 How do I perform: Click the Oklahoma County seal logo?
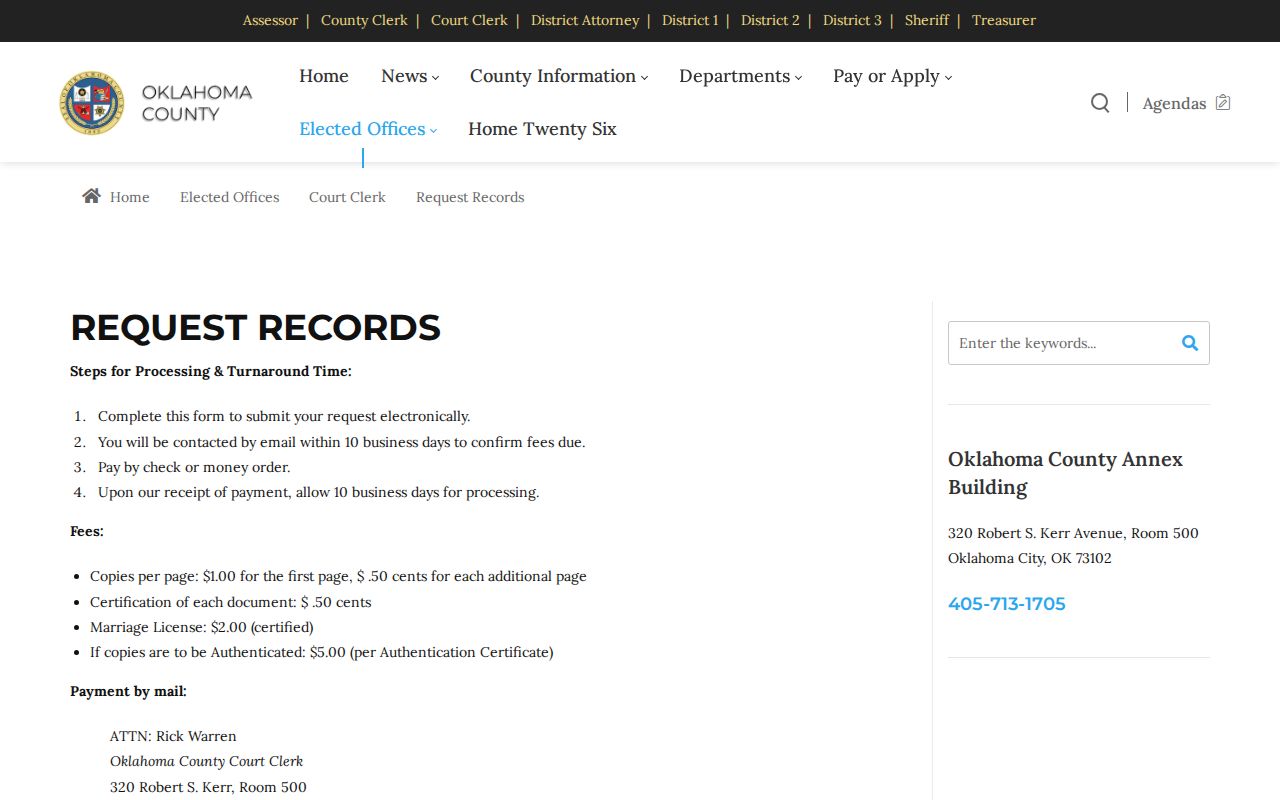coord(92,103)
